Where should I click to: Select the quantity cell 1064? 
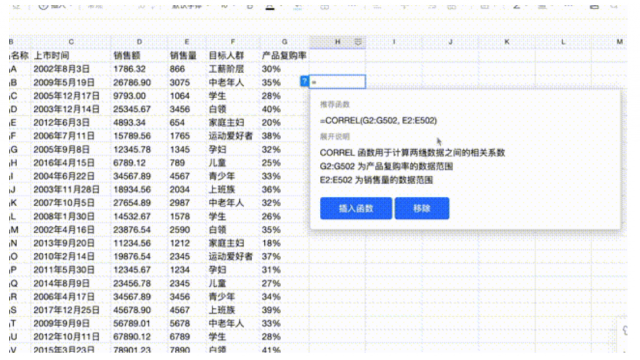[187, 96]
